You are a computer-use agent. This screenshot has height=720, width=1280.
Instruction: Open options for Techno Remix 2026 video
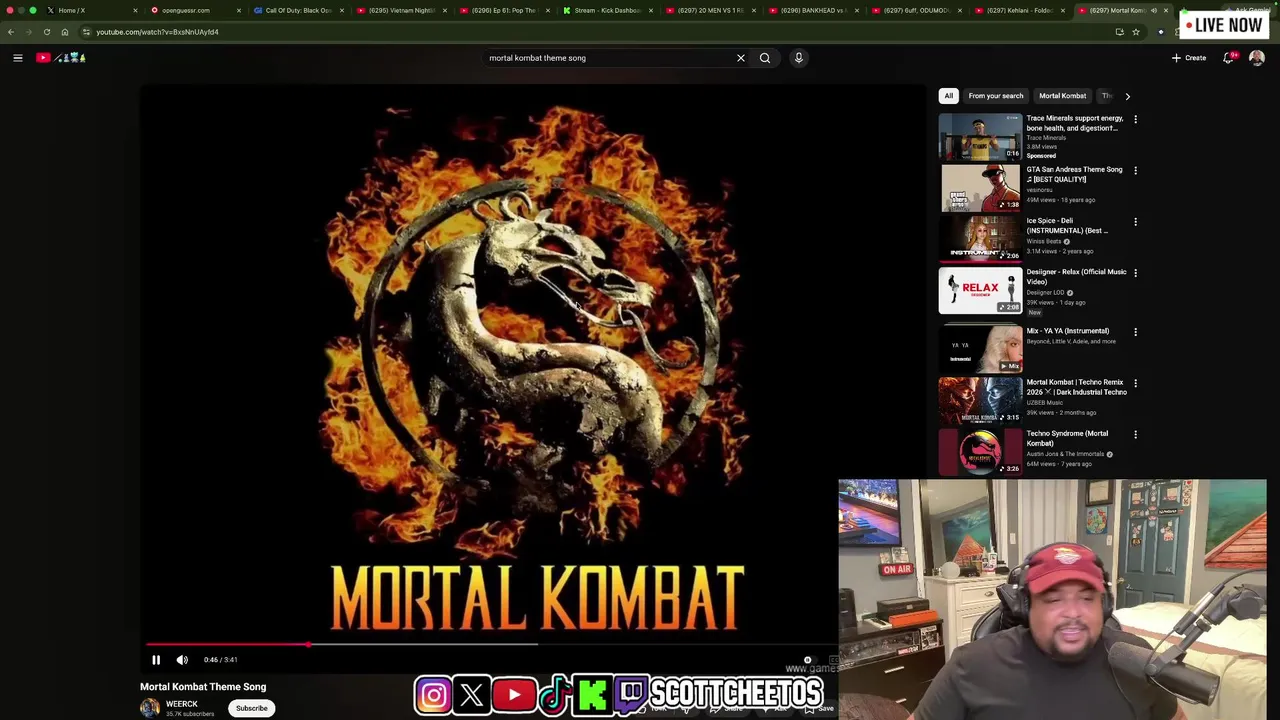point(1135,383)
